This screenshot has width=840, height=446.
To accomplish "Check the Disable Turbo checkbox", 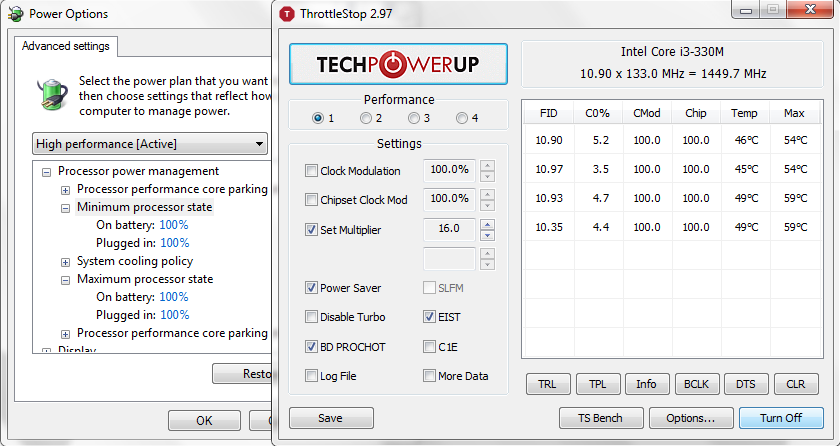I will (311, 316).
